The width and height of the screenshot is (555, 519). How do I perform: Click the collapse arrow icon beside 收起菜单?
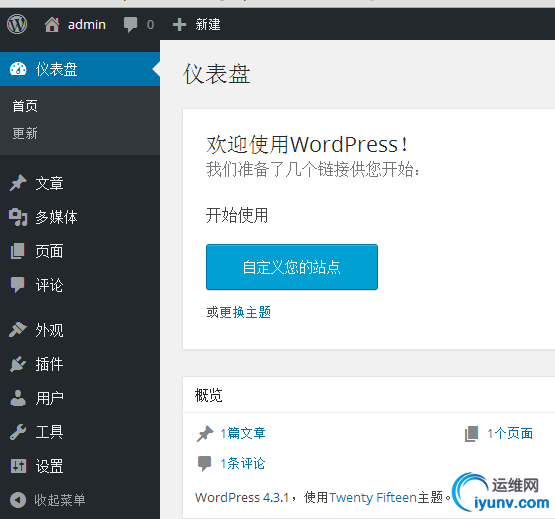[18, 500]
